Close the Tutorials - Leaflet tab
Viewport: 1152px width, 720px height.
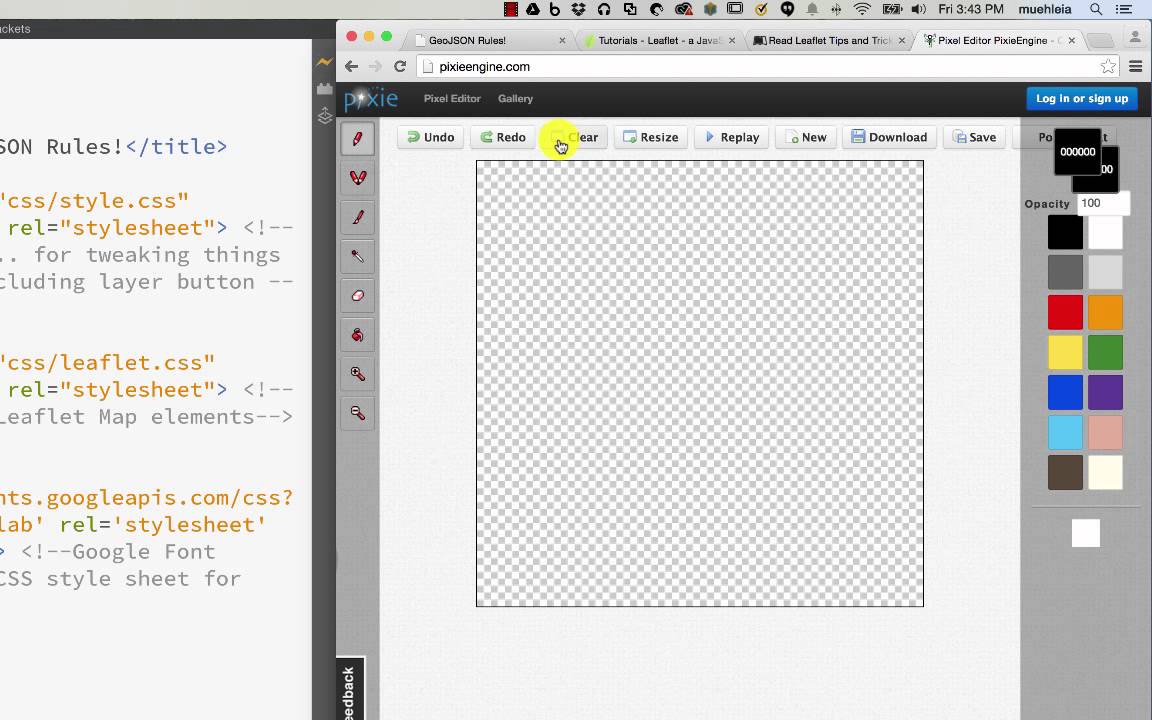[x=732, y=40]
